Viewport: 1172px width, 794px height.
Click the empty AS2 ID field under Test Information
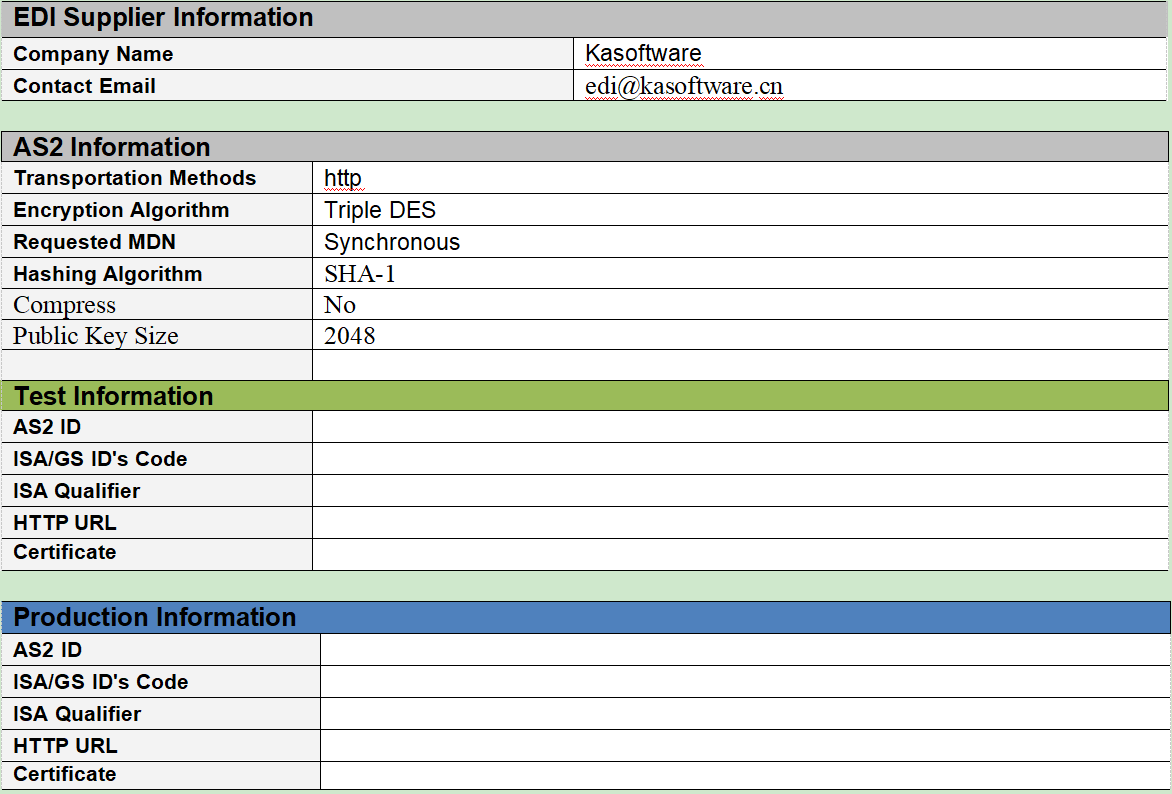click(739, 428)
